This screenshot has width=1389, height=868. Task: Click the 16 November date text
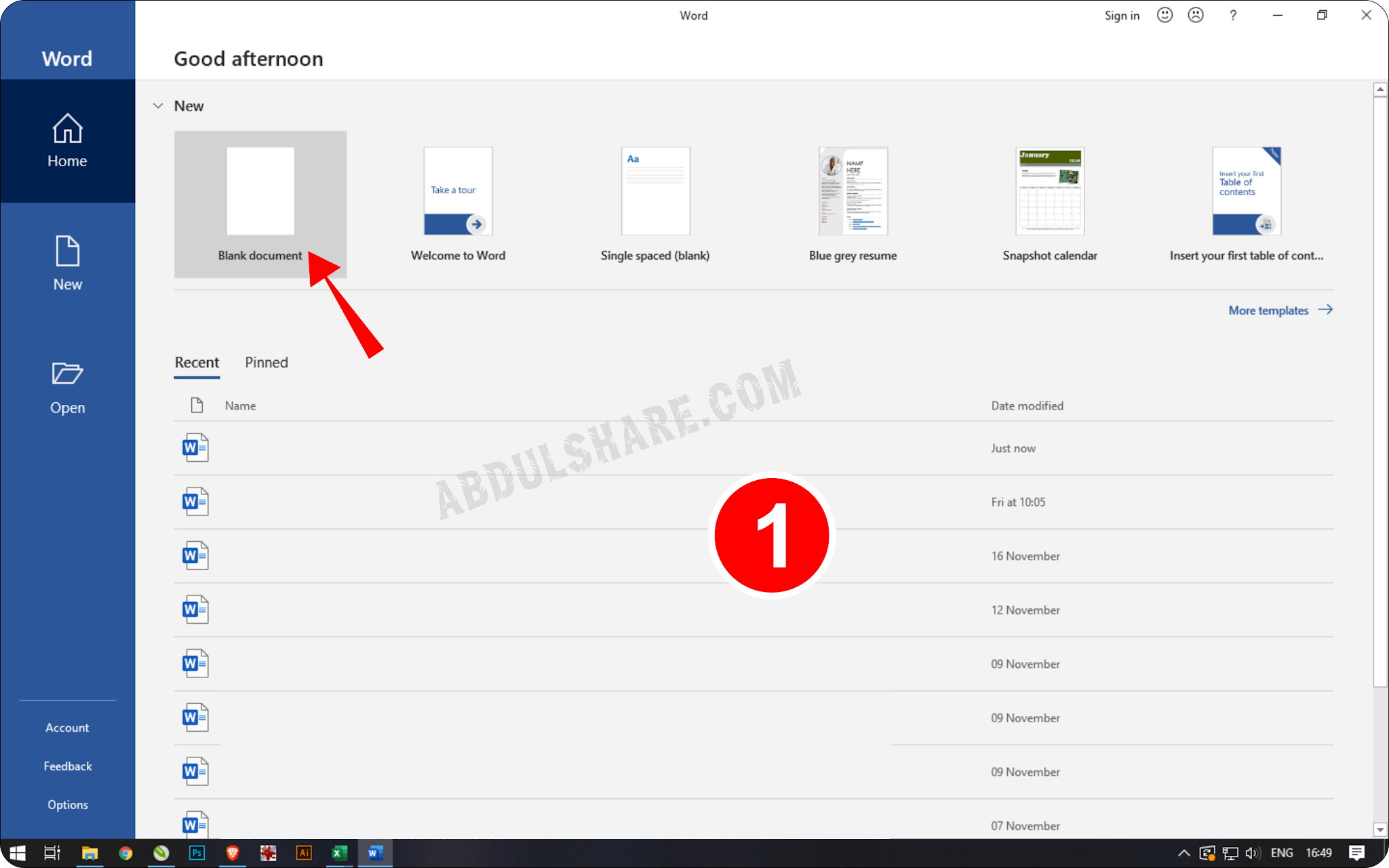pos(1025,556)
